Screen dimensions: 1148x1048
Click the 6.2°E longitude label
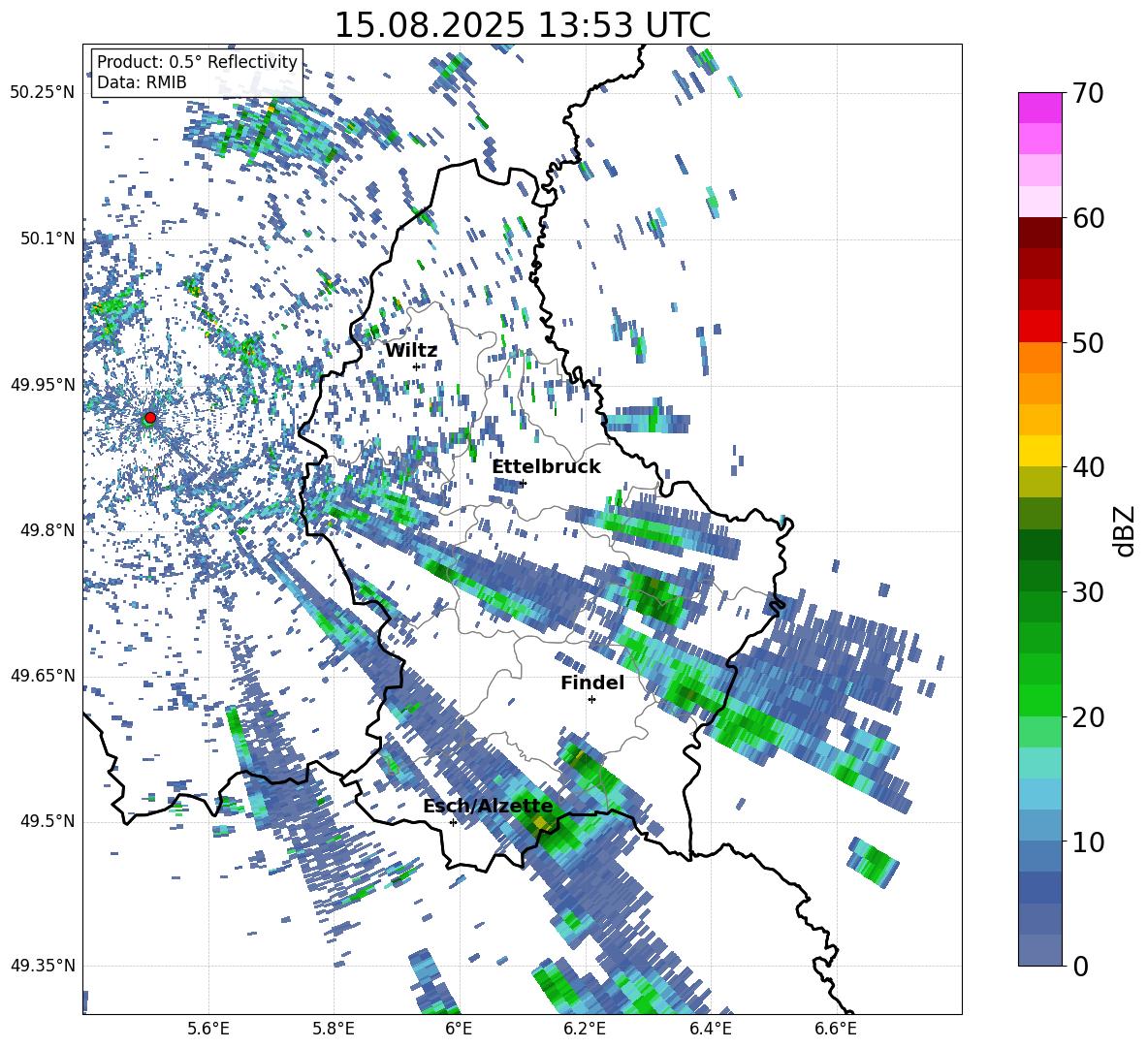[x=585, y=1029]
